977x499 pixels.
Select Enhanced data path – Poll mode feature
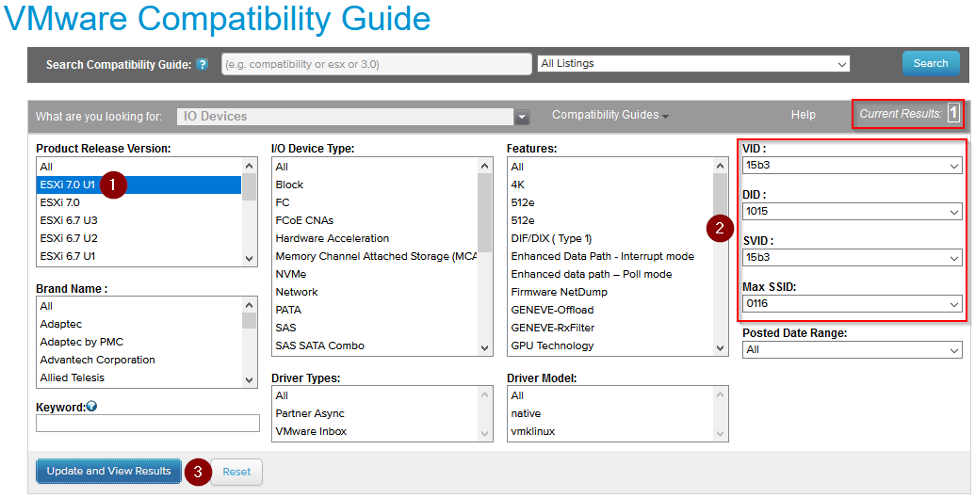pyautogui.click(x=611, y=274)
